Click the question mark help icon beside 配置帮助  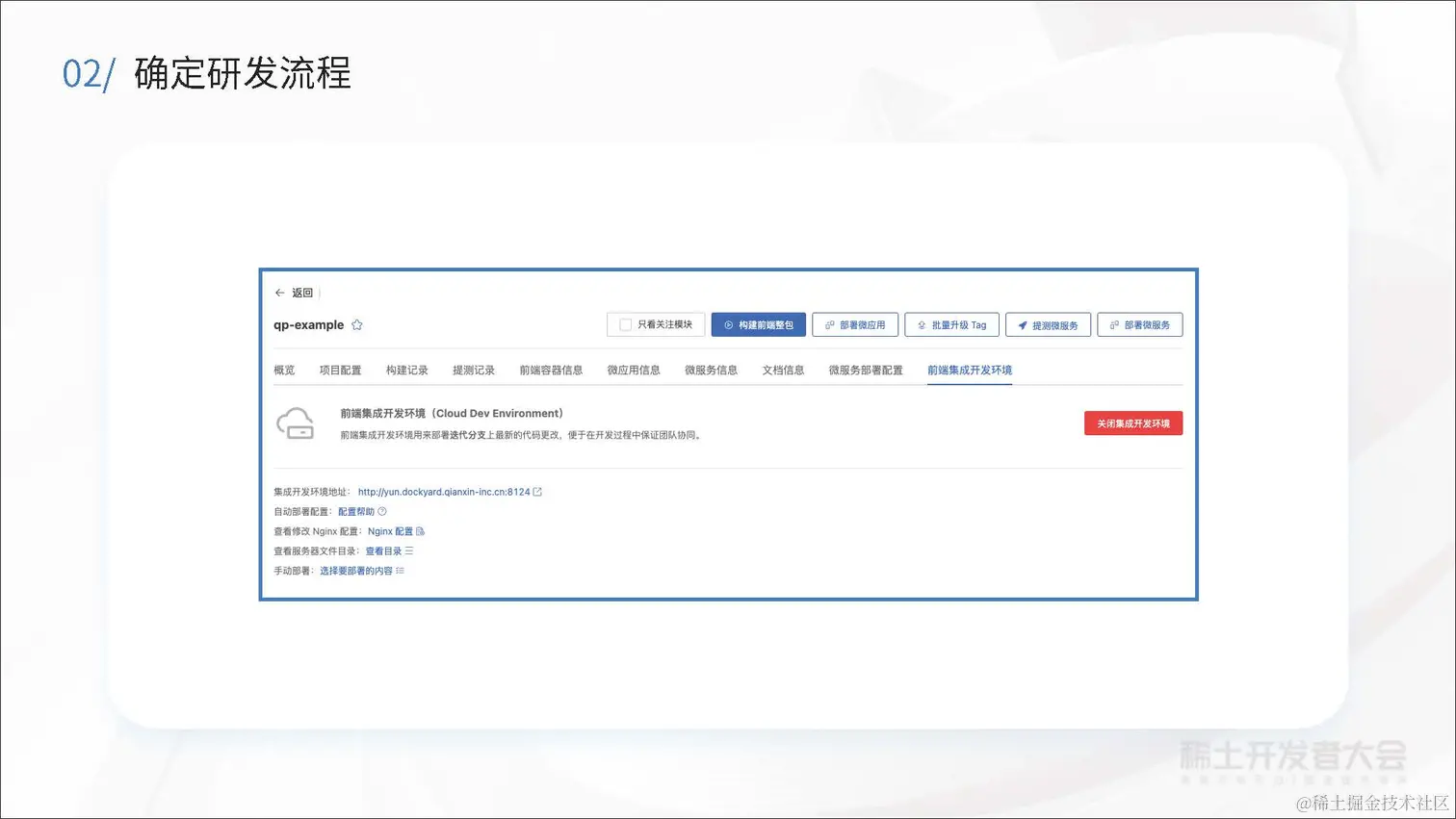coord(382,512)
